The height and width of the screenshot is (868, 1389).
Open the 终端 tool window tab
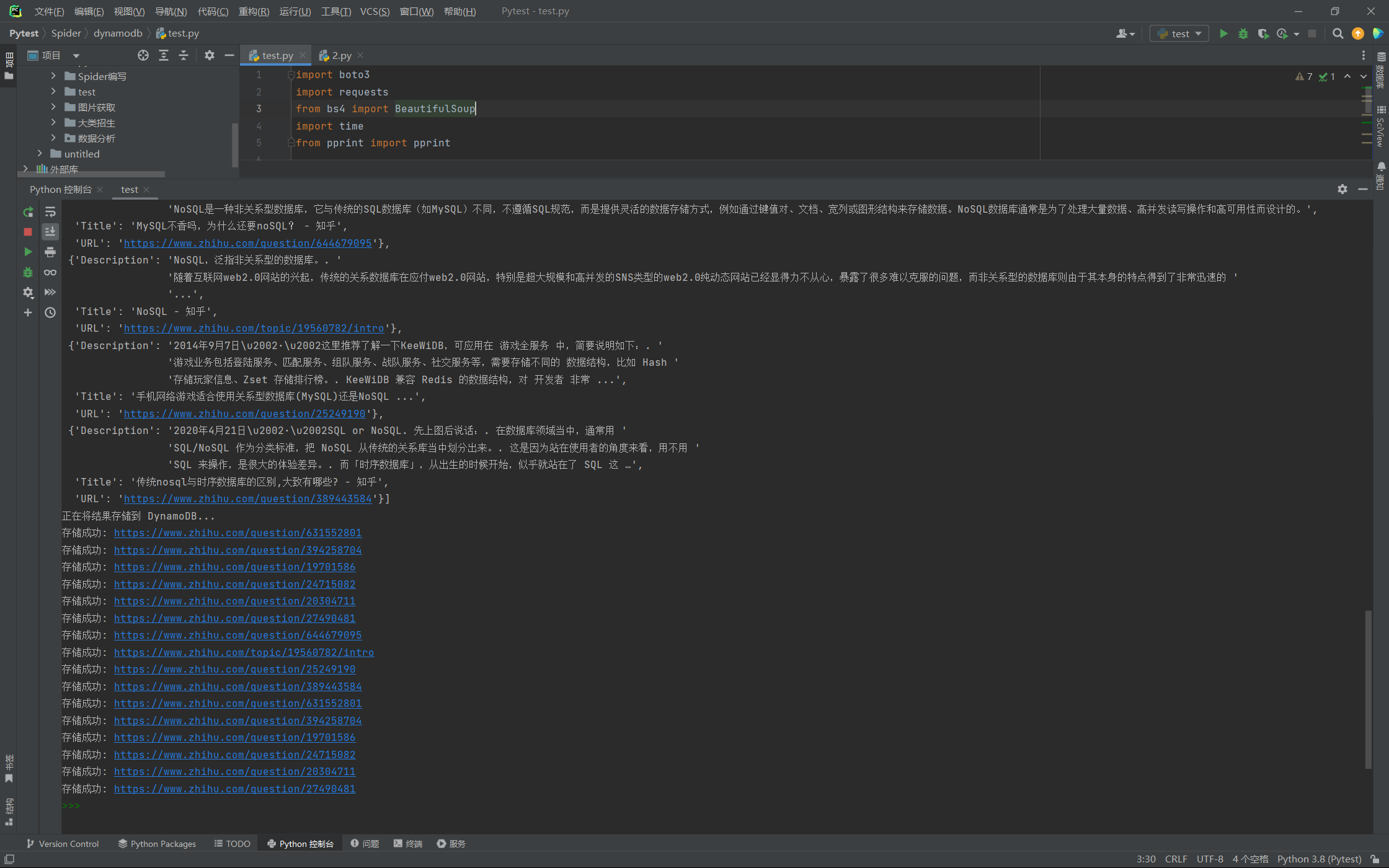click(408, 844)
